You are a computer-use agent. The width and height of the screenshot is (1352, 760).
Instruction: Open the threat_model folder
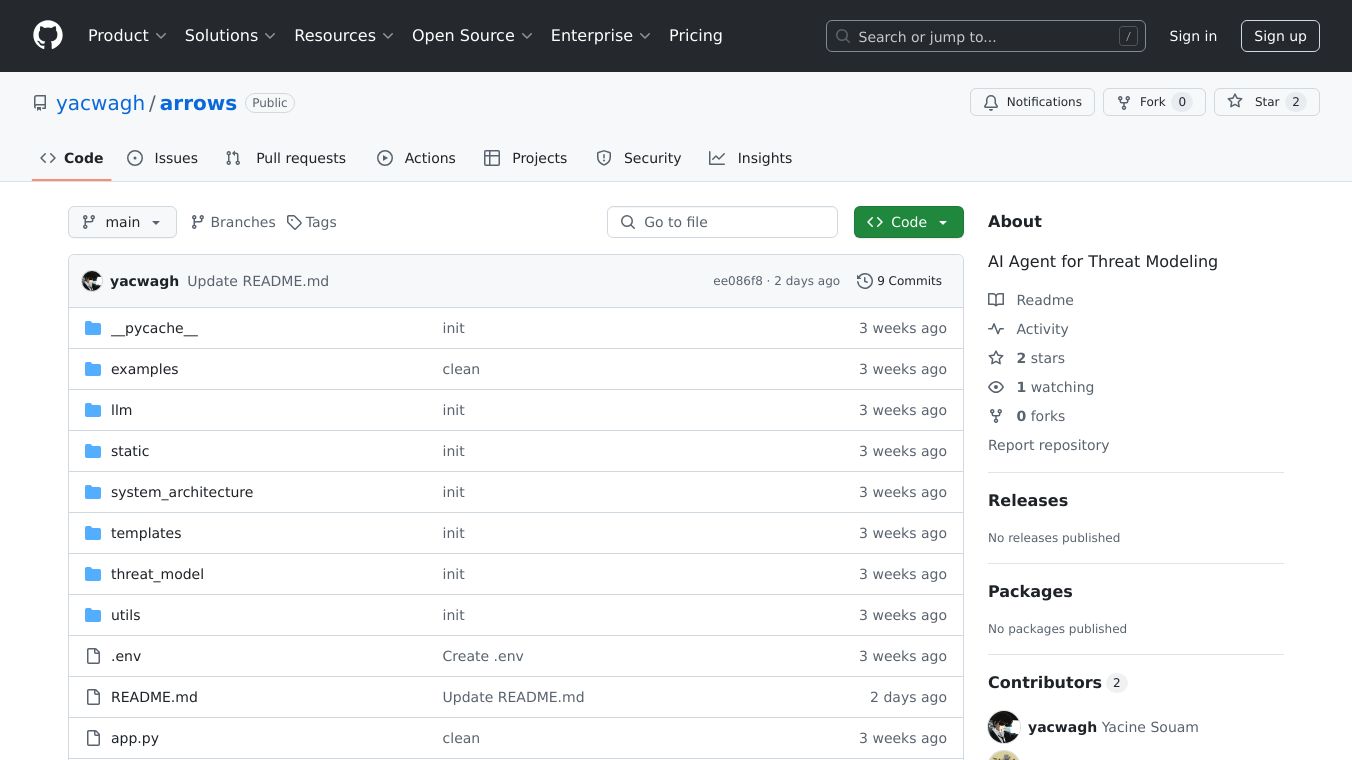[157, 574]
